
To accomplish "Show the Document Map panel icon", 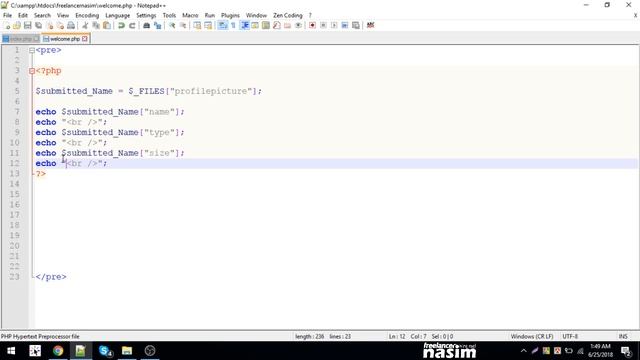I will tap(266, 25).
